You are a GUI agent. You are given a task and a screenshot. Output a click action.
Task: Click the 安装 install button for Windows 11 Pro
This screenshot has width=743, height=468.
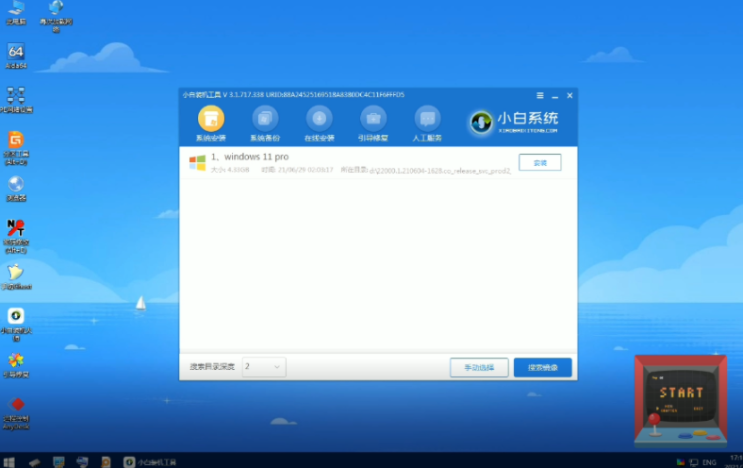(x=540, y=162)
